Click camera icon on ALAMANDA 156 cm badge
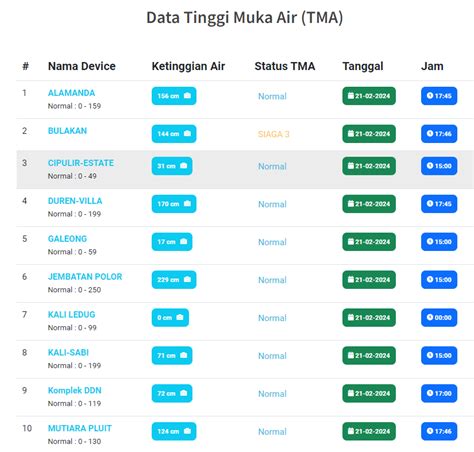474x452 pixels. [187, 96]
